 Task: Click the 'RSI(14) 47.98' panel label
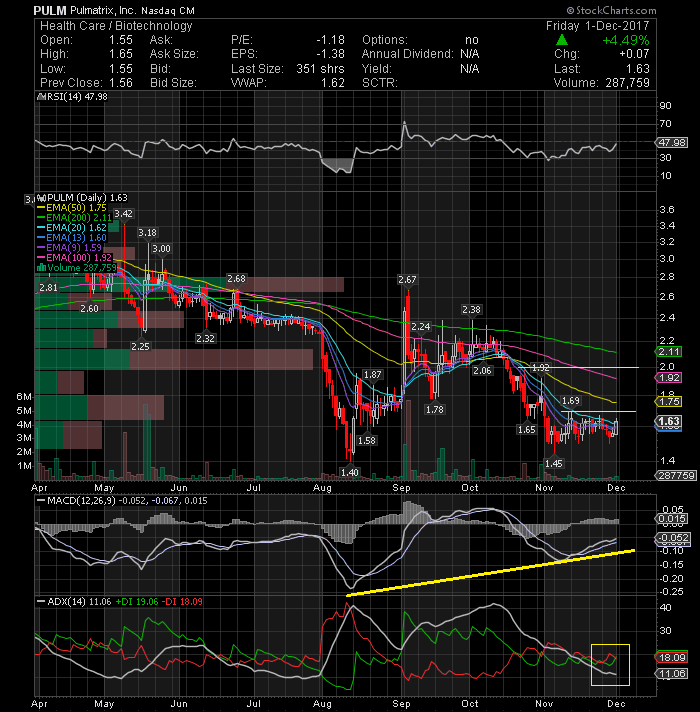coord(77,97)
